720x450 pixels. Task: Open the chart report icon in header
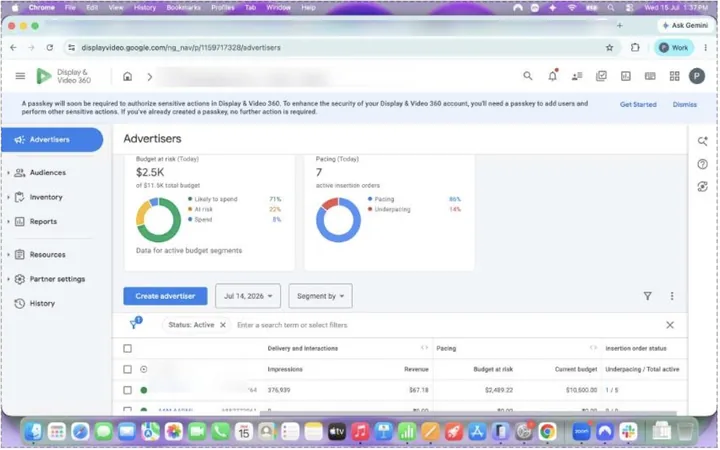point(626,76)
